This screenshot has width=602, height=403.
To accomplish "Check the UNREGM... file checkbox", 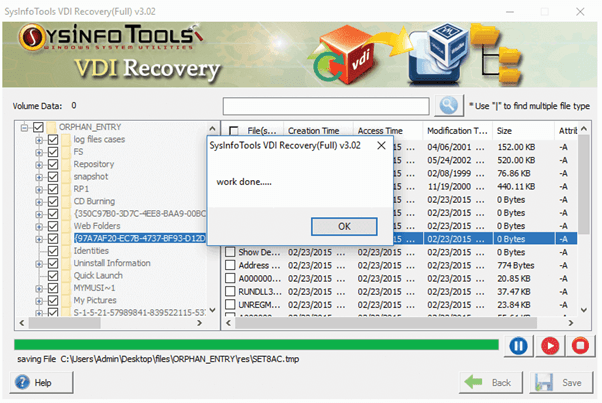I will pos(230,305).
